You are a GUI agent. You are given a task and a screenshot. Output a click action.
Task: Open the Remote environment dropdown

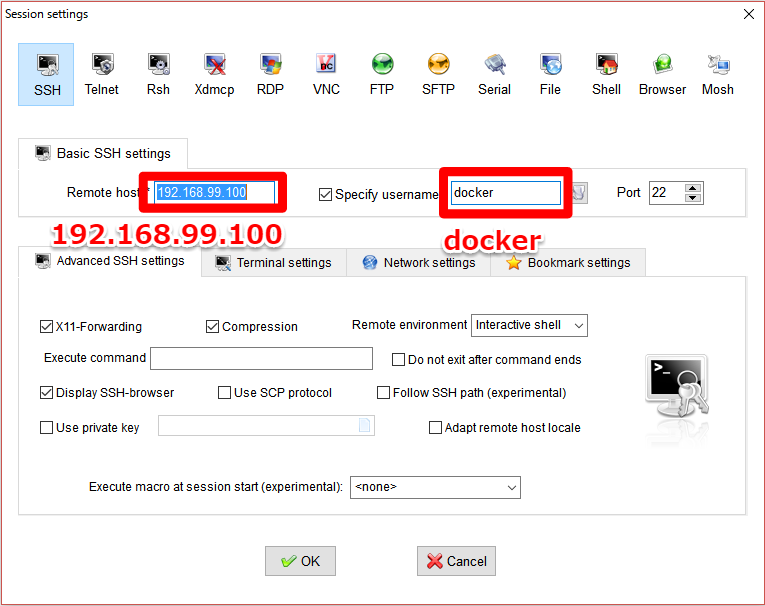pos(529,325)
